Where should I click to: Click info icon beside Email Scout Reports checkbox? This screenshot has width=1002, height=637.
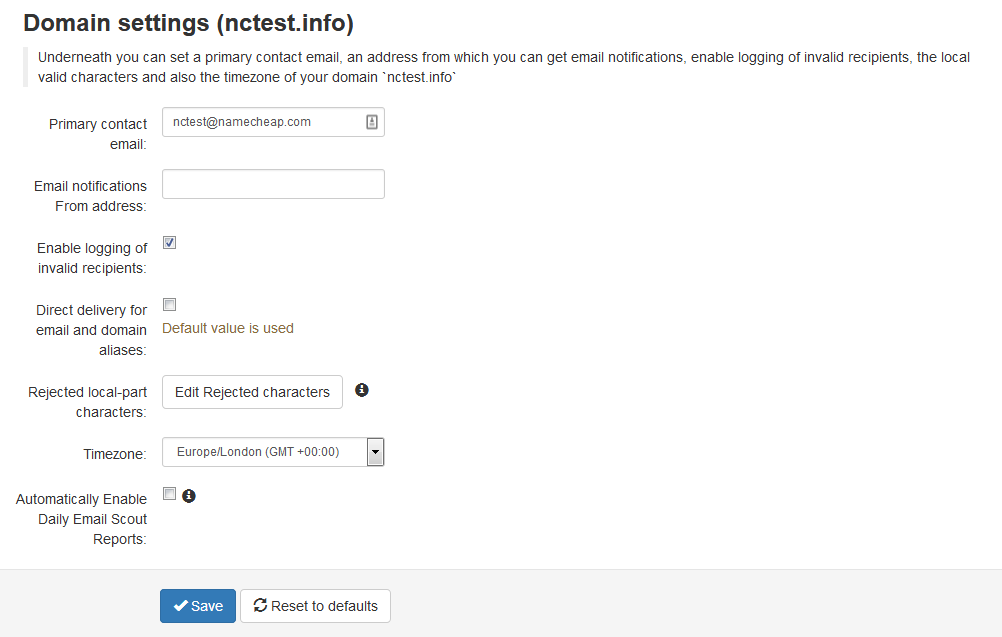(x=189, y=495)
